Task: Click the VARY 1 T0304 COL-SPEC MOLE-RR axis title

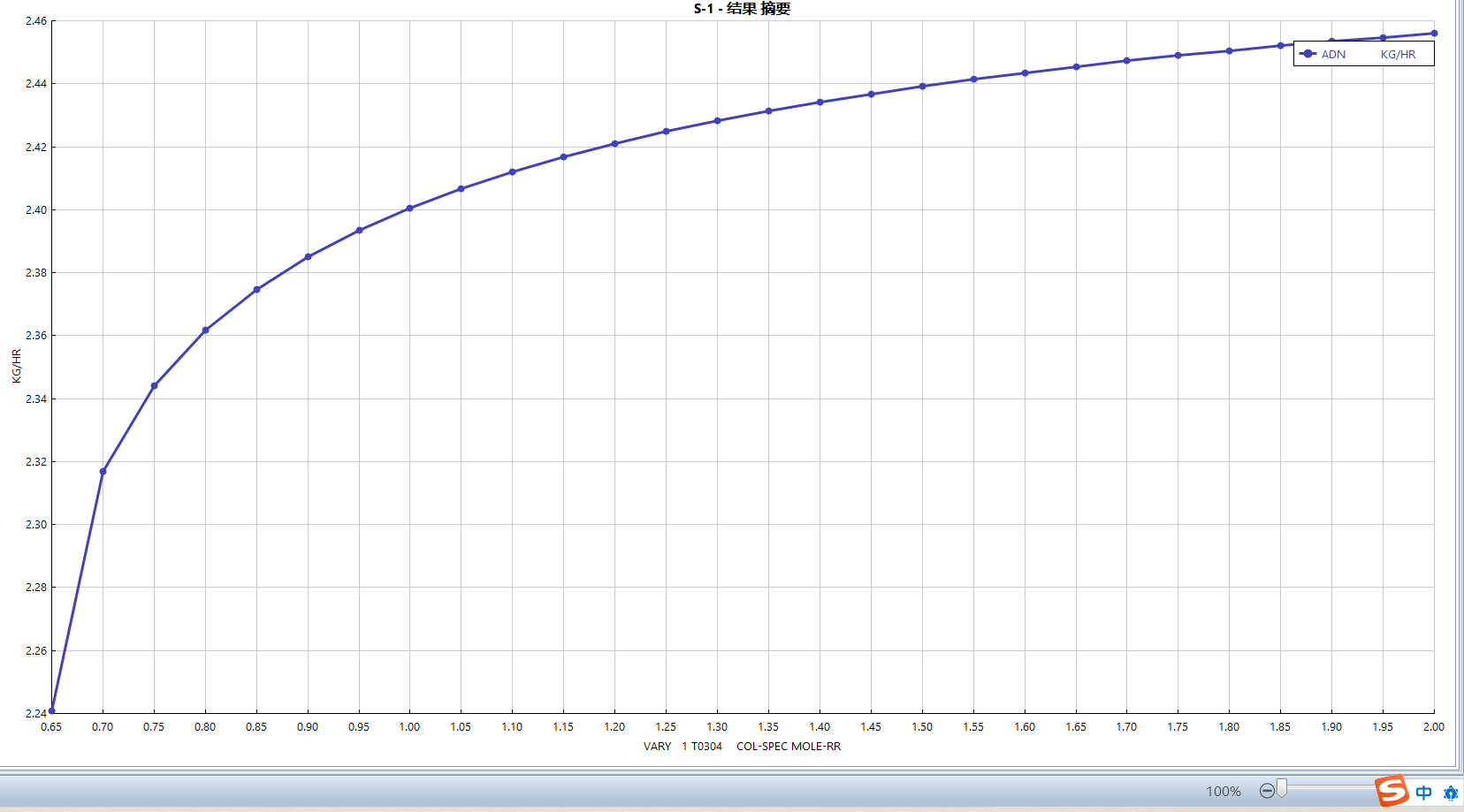Action: click(742, 747)
